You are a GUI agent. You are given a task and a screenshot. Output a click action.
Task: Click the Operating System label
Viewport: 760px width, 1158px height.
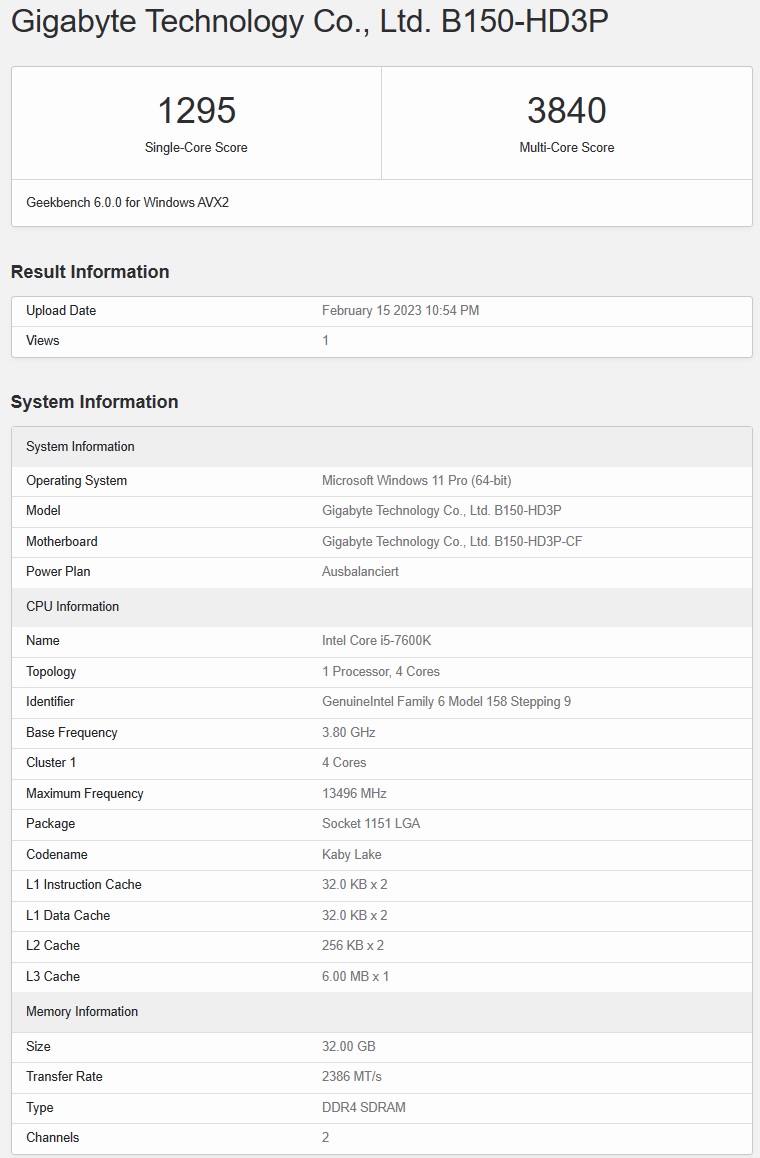coord(77,481)
